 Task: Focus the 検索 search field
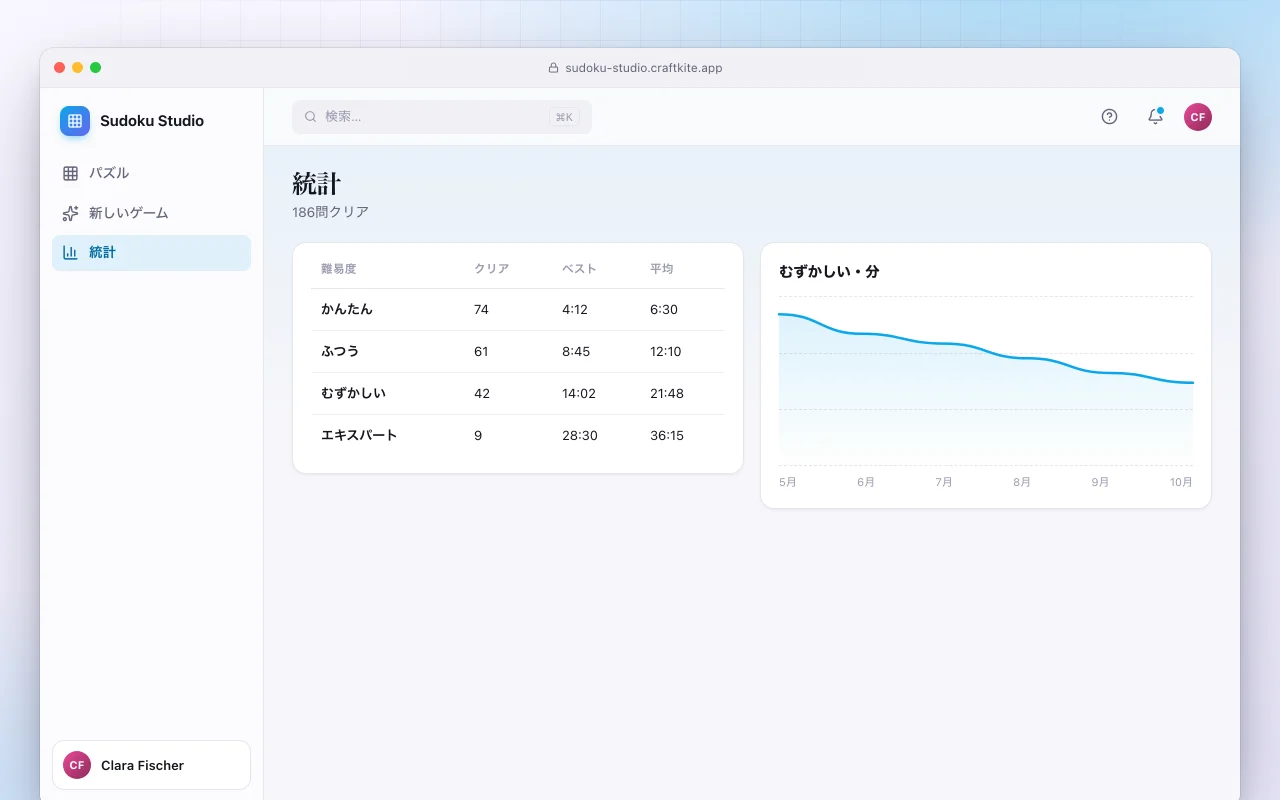(x=442, y=117)
